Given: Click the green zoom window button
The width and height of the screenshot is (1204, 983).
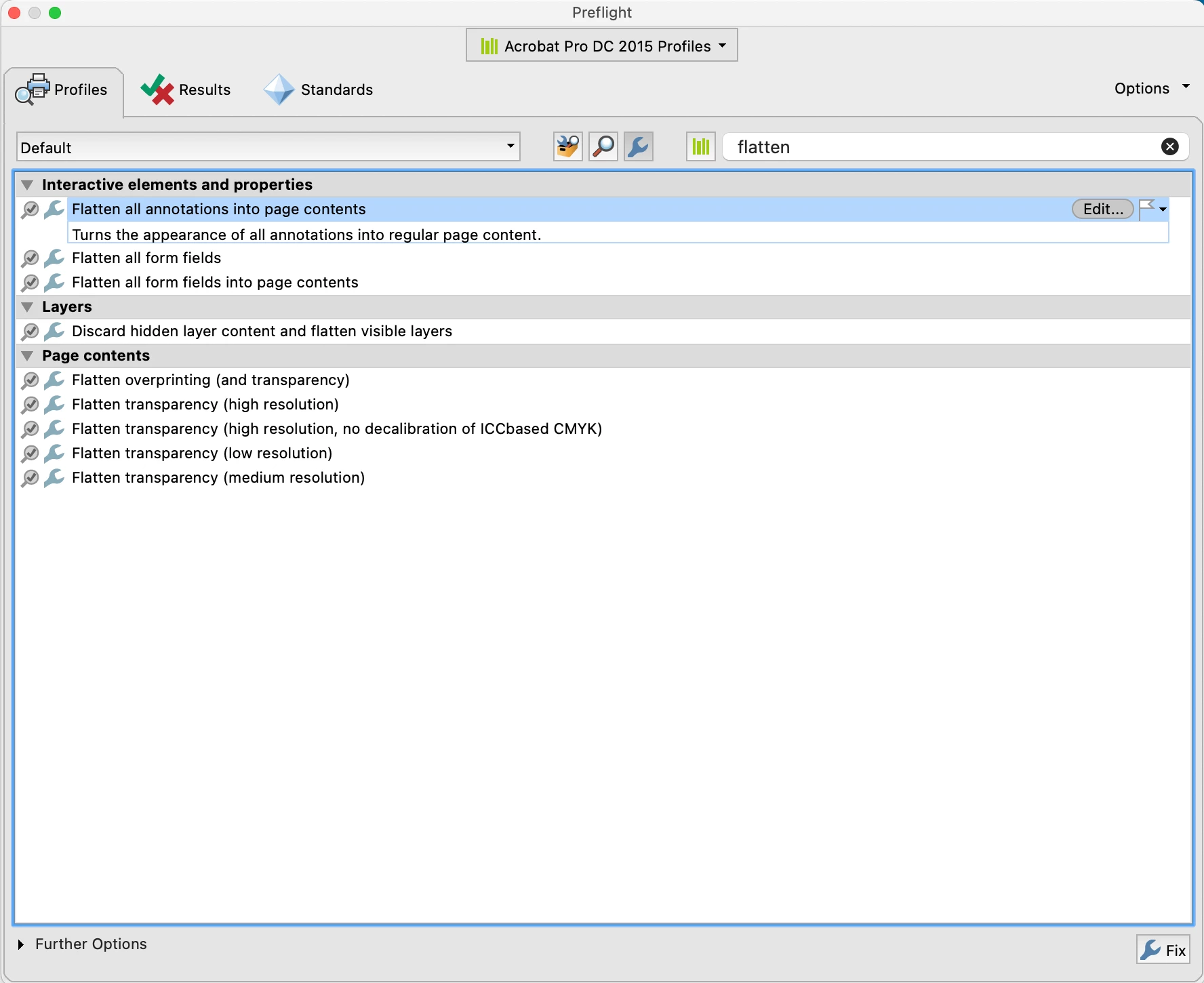Looking at the screenshot, I should pyautogui.click(x=55, y=13).
